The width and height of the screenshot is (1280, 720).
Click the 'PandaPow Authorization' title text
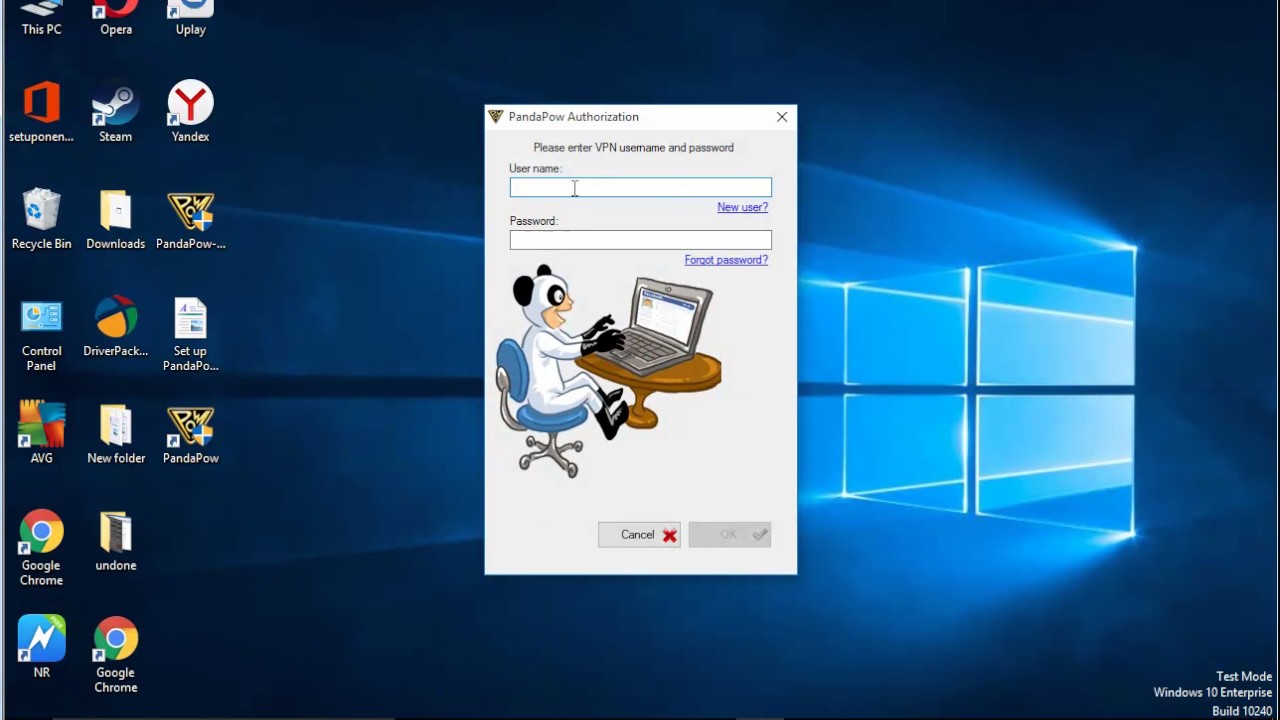(574, 117)
